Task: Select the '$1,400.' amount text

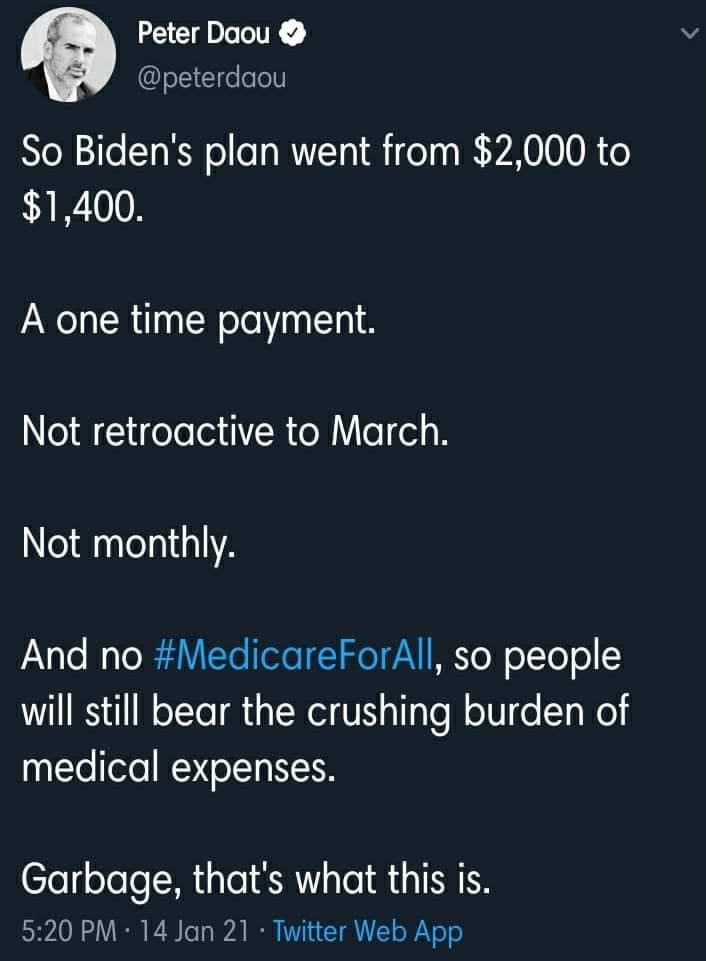Action: click(83, 207)
